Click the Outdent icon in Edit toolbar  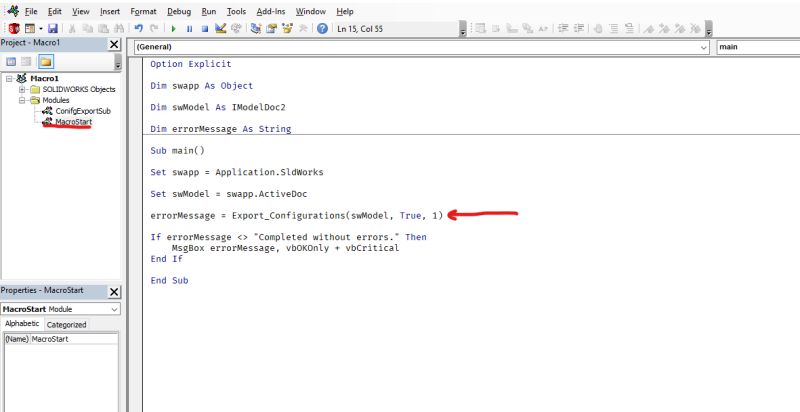[x=579, y=29]
